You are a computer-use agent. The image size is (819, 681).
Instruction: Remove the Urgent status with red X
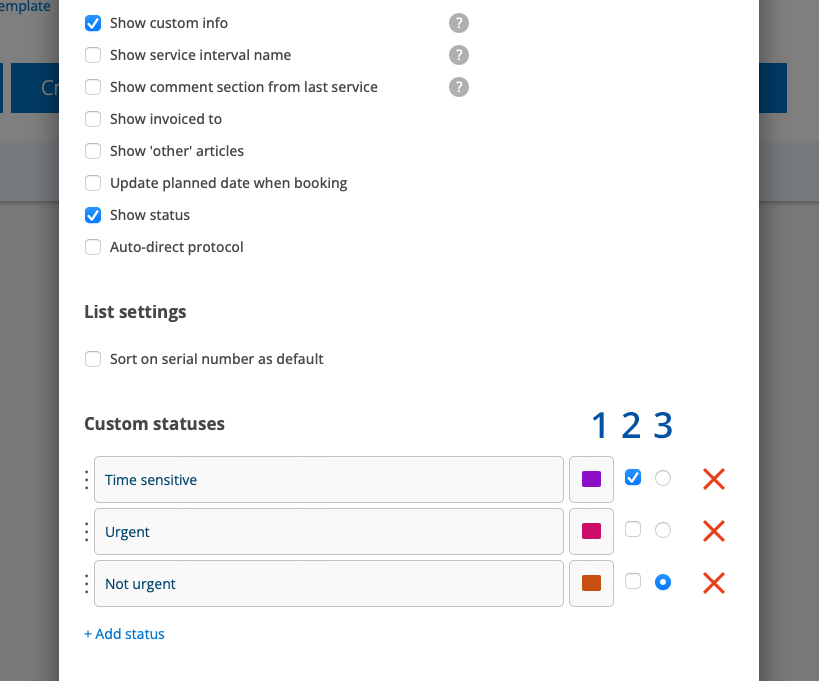[713, 531]
